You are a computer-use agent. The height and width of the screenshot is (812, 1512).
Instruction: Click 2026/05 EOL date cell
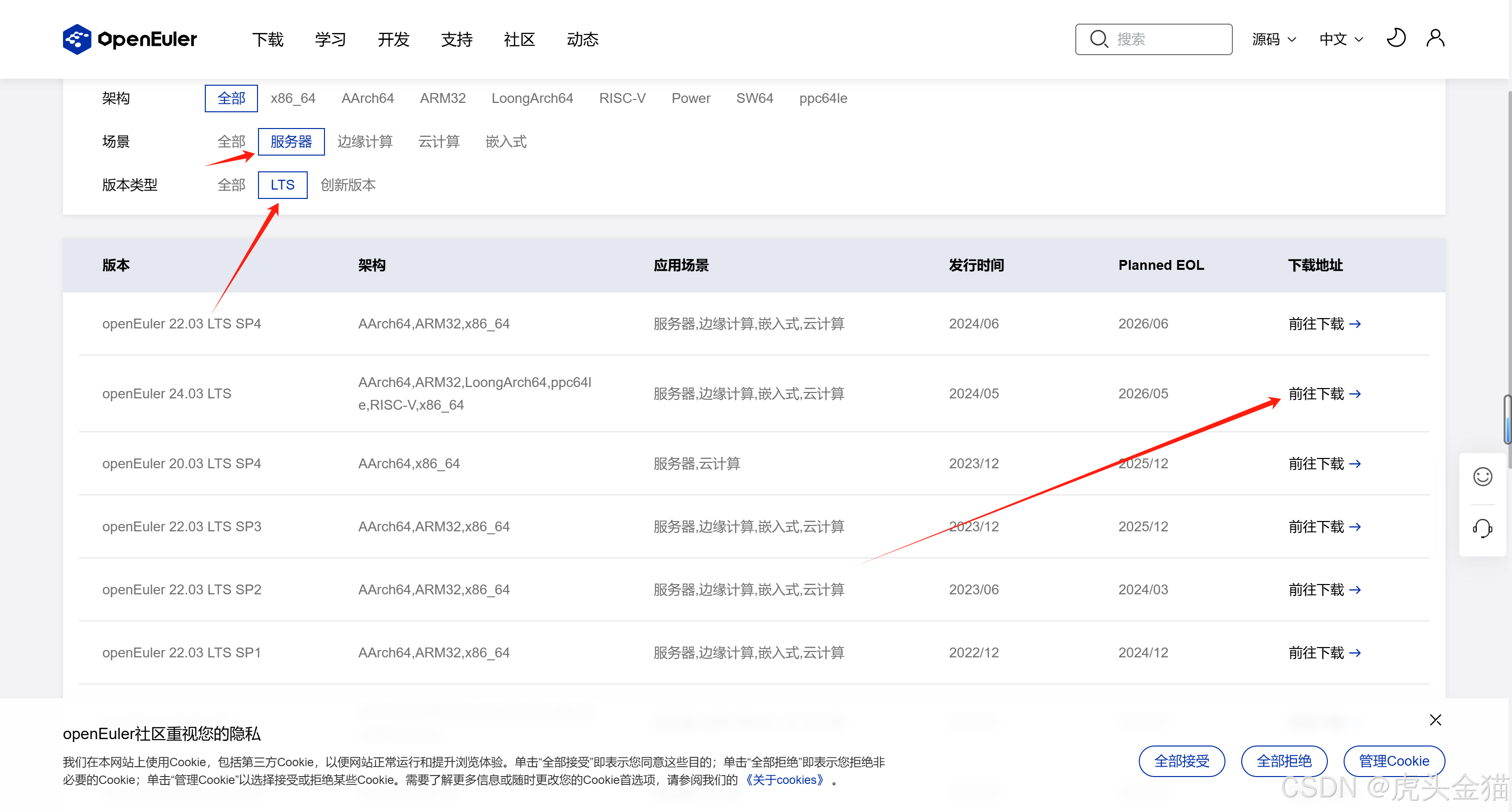point(1143,393)
